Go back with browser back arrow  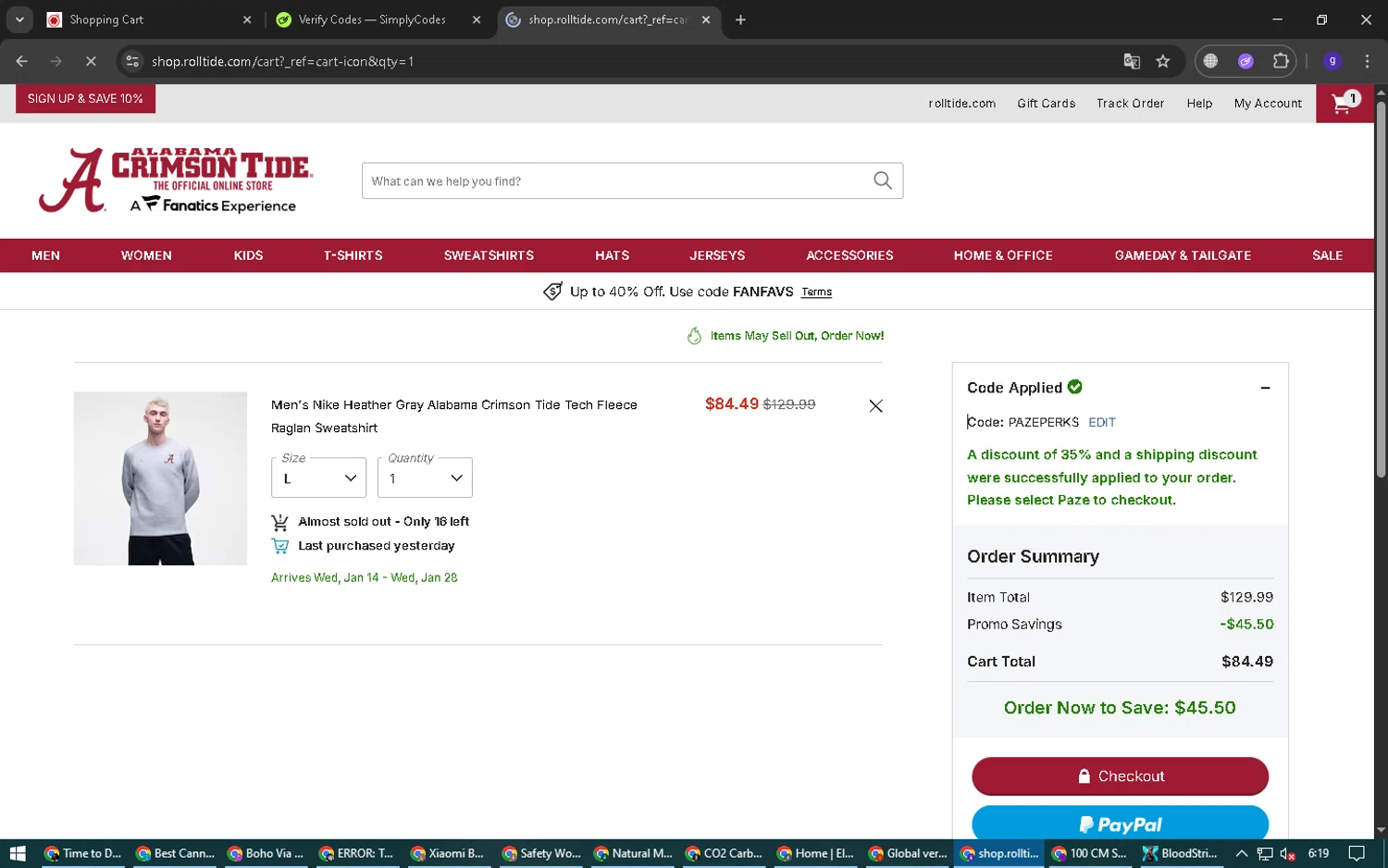pos(21,61)
